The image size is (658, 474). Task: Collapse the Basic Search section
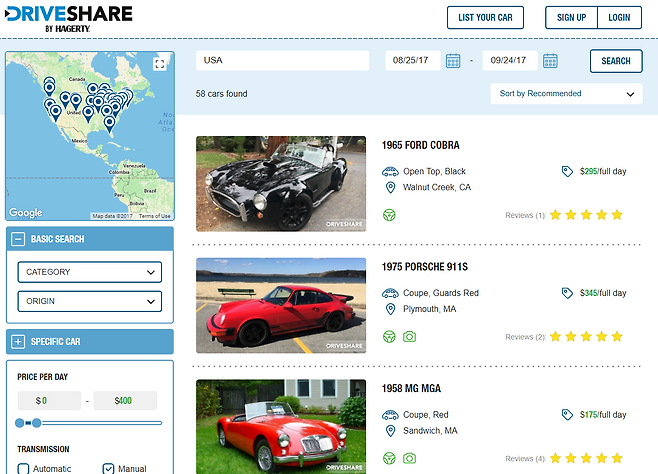click(x=18, y=240)
